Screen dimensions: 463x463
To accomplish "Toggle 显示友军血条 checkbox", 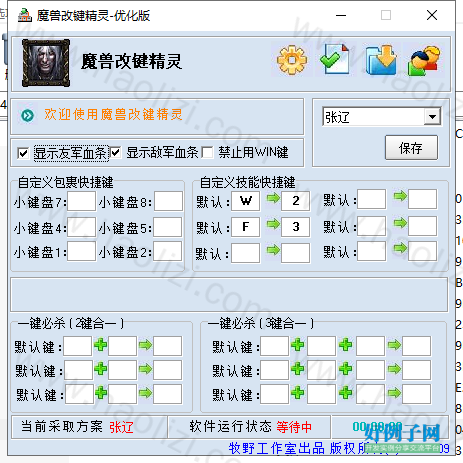I will (x=23, y=153).
